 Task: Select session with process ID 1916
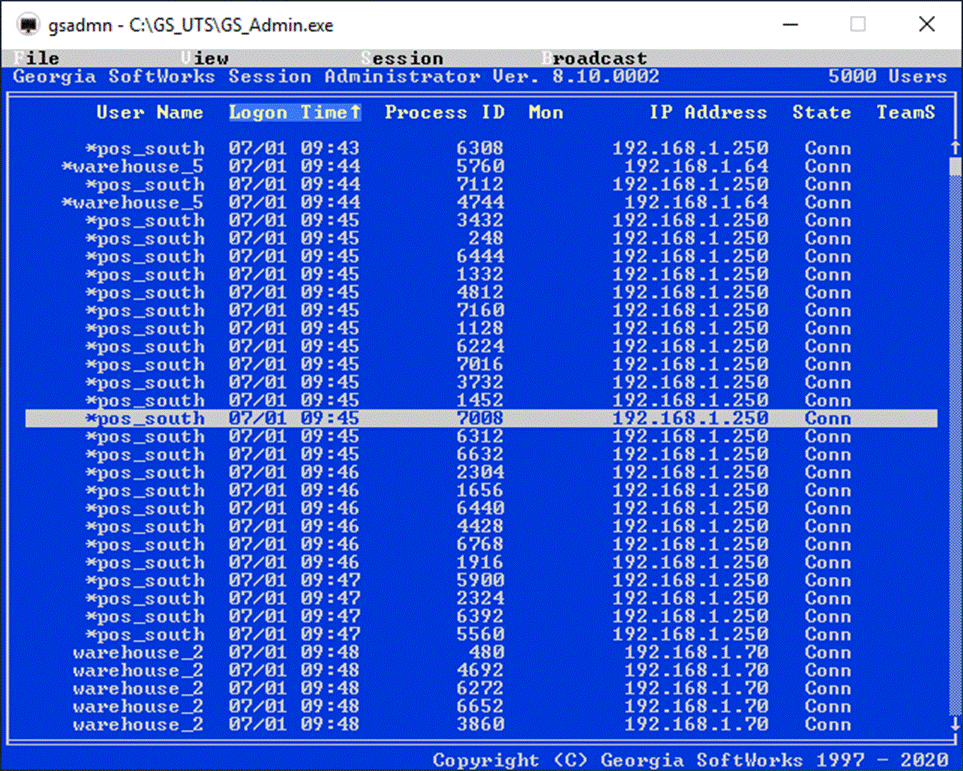pos(482,563)
